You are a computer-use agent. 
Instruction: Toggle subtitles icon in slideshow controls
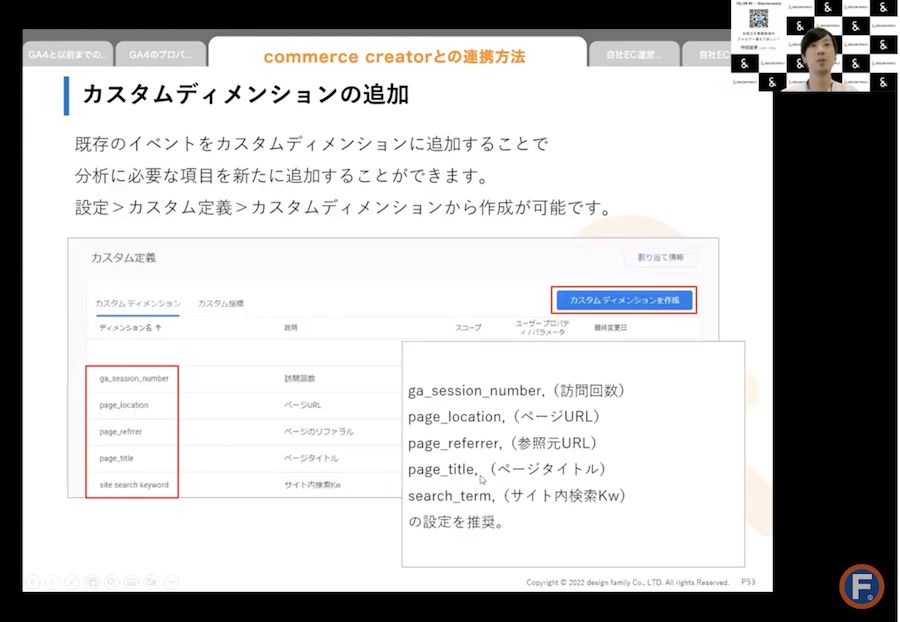[131, 582]
